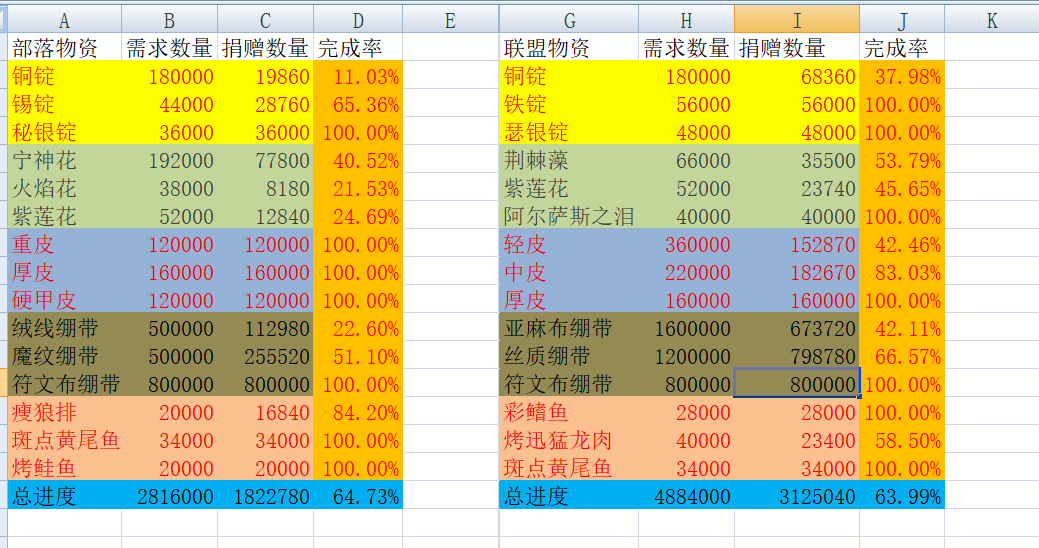Click the select-all corner of the grid
Screen dimensions: 1039x548
tap(3, 20)
